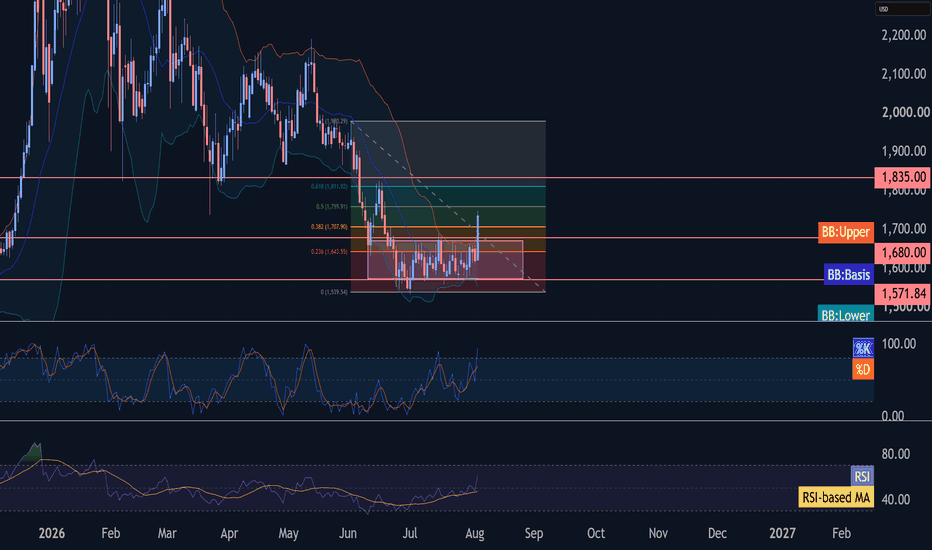Click the May label on time axis

[288, 533]
